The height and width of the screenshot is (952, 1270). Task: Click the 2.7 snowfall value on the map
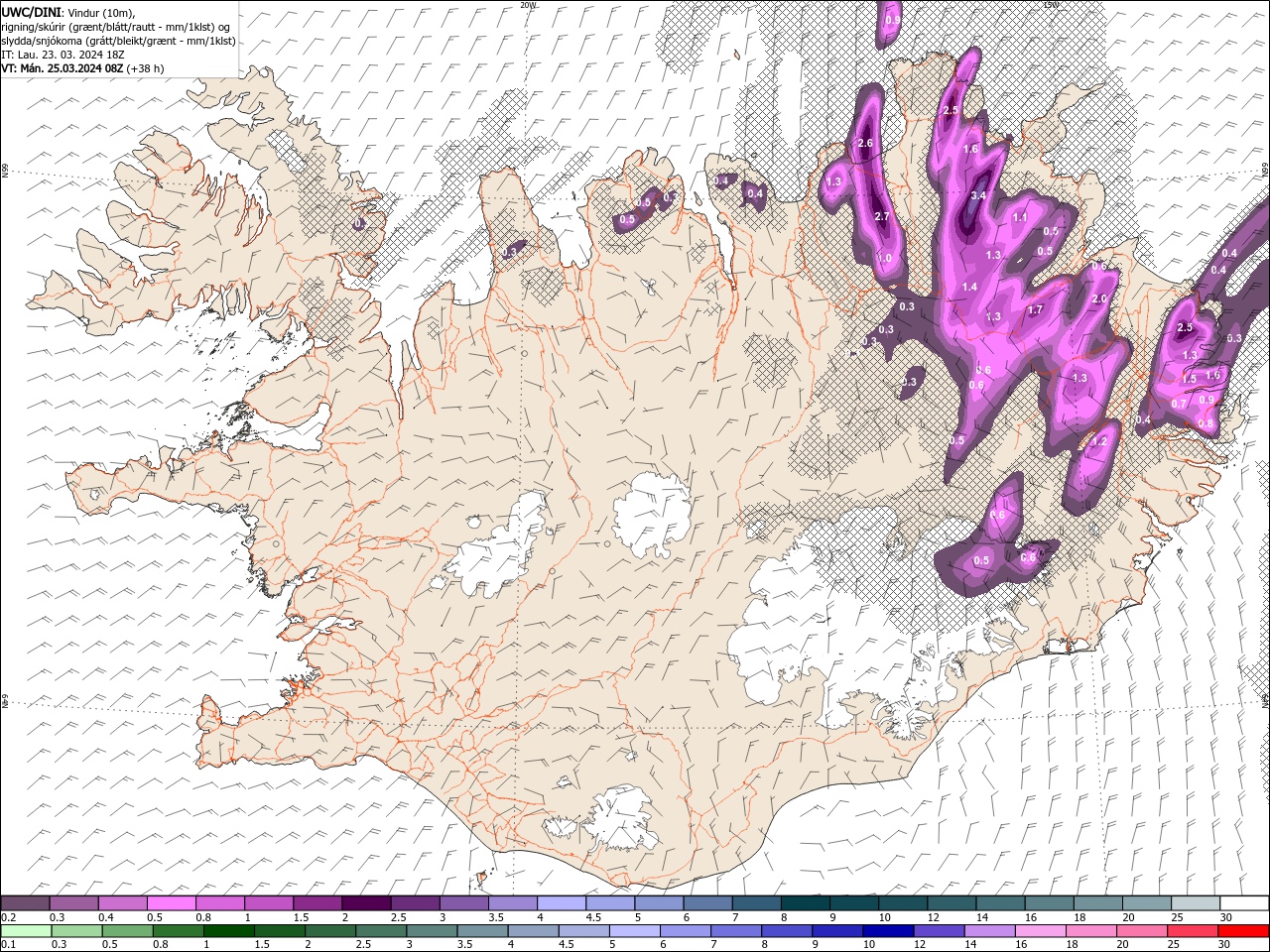pos(882,216)
